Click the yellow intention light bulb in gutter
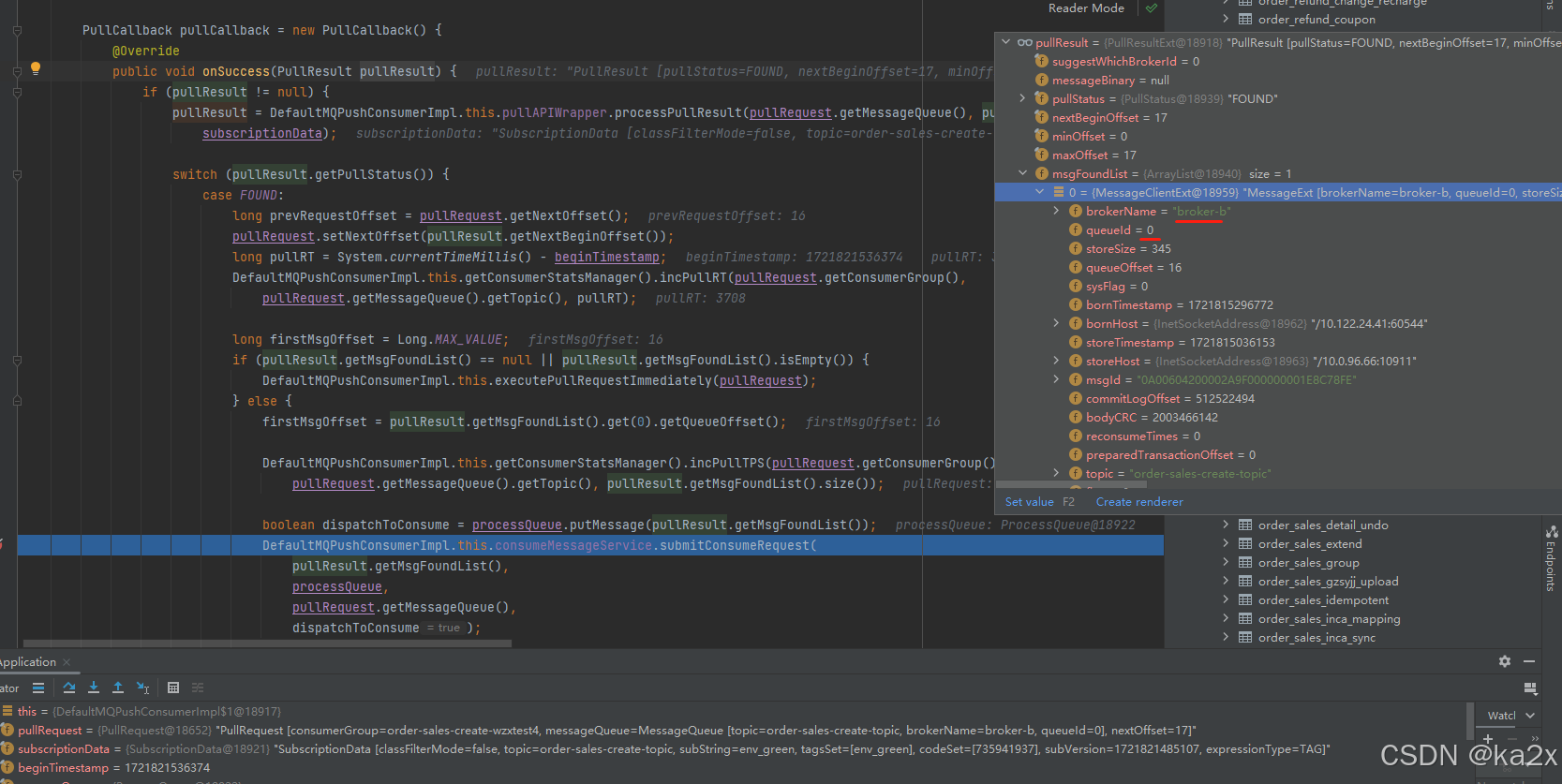This screenshot has height=784, width=1562. point(36,67)
